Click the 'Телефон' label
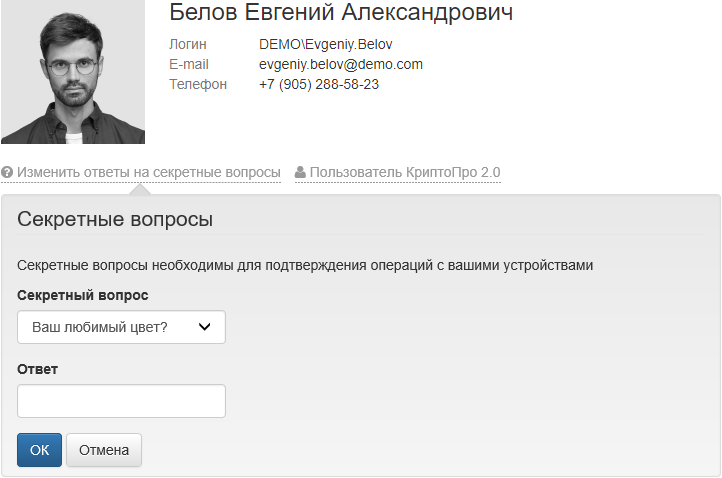The height and width of the screenshot is (478, 722). click(199, 84)
